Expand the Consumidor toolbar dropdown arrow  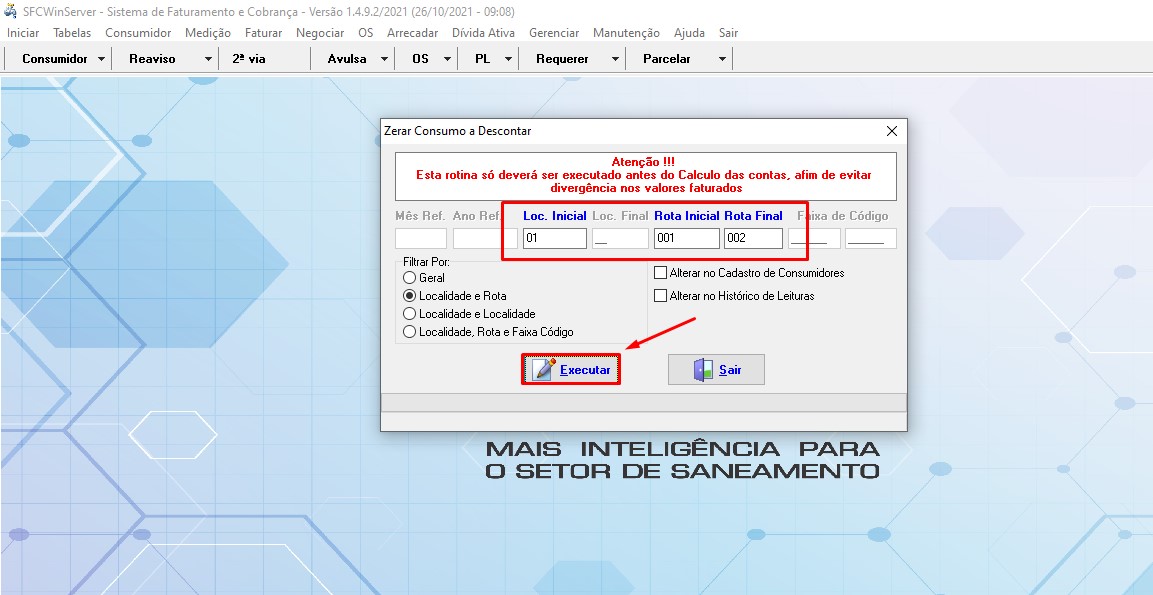[102, 59]
